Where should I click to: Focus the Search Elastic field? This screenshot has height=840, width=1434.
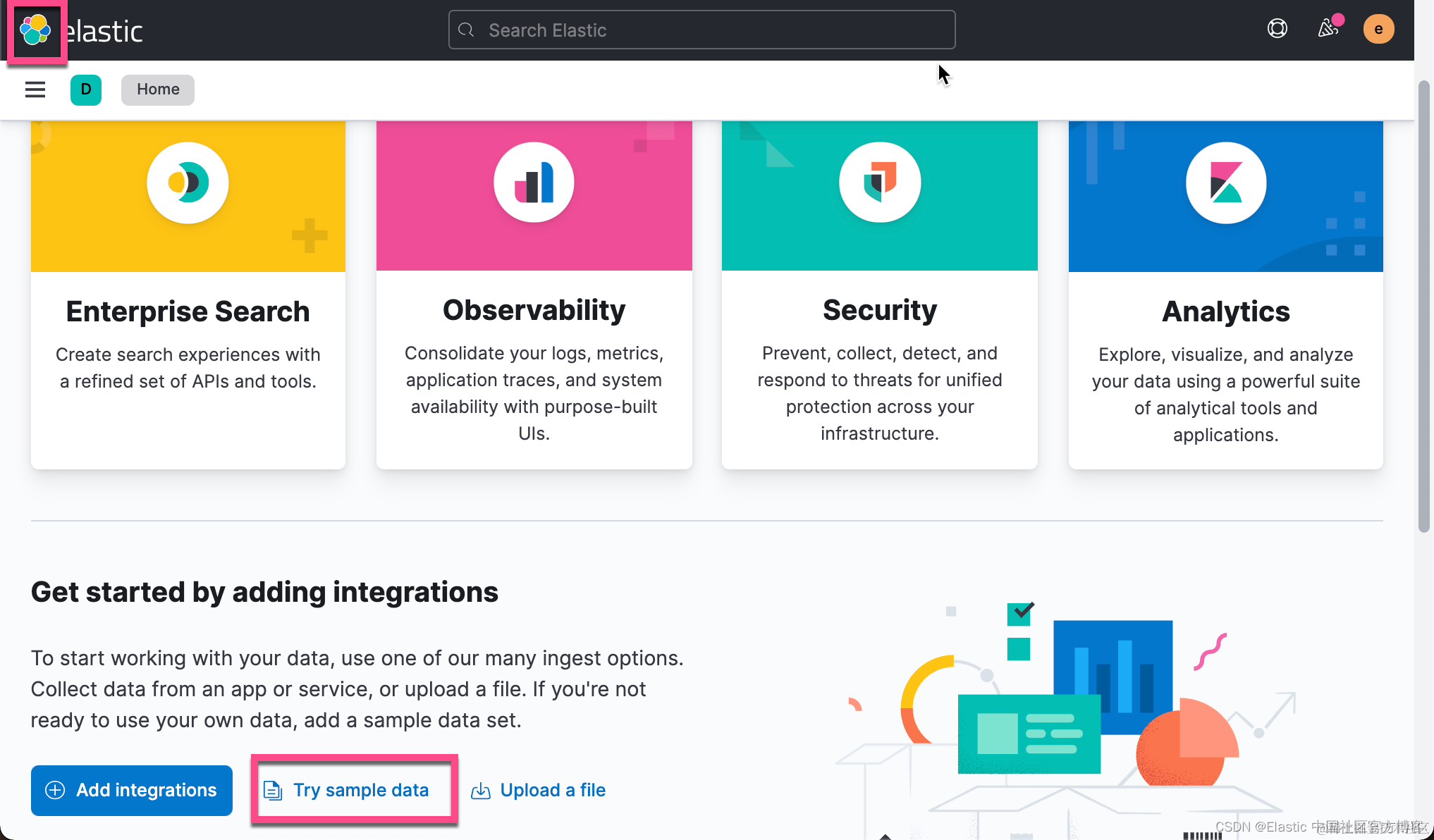pos(701,30)
